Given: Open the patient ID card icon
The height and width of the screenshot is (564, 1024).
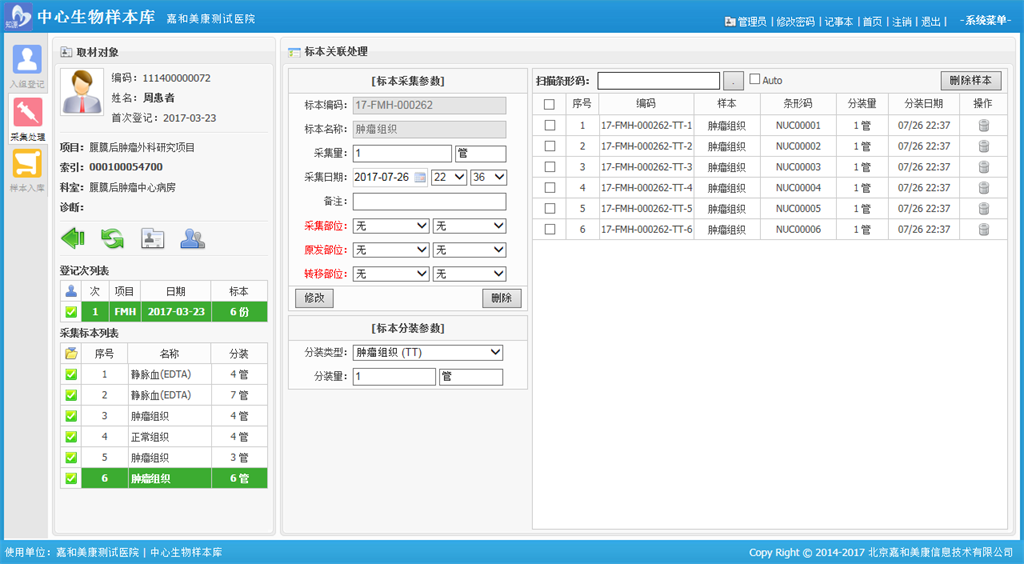Looking at the screenshot, I should (x=152, y=238).
